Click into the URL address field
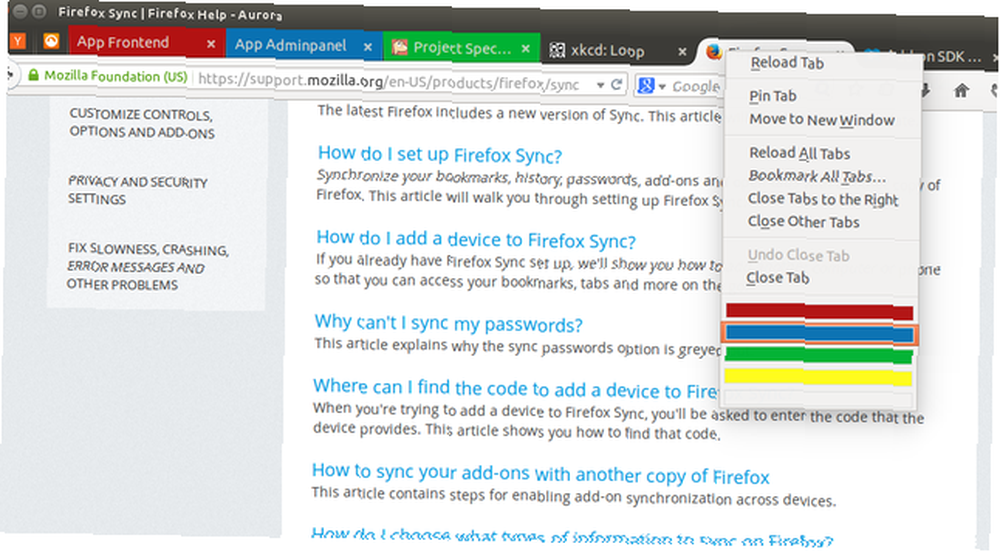This screenshot has width=1000, height=552. coord(388,82)
